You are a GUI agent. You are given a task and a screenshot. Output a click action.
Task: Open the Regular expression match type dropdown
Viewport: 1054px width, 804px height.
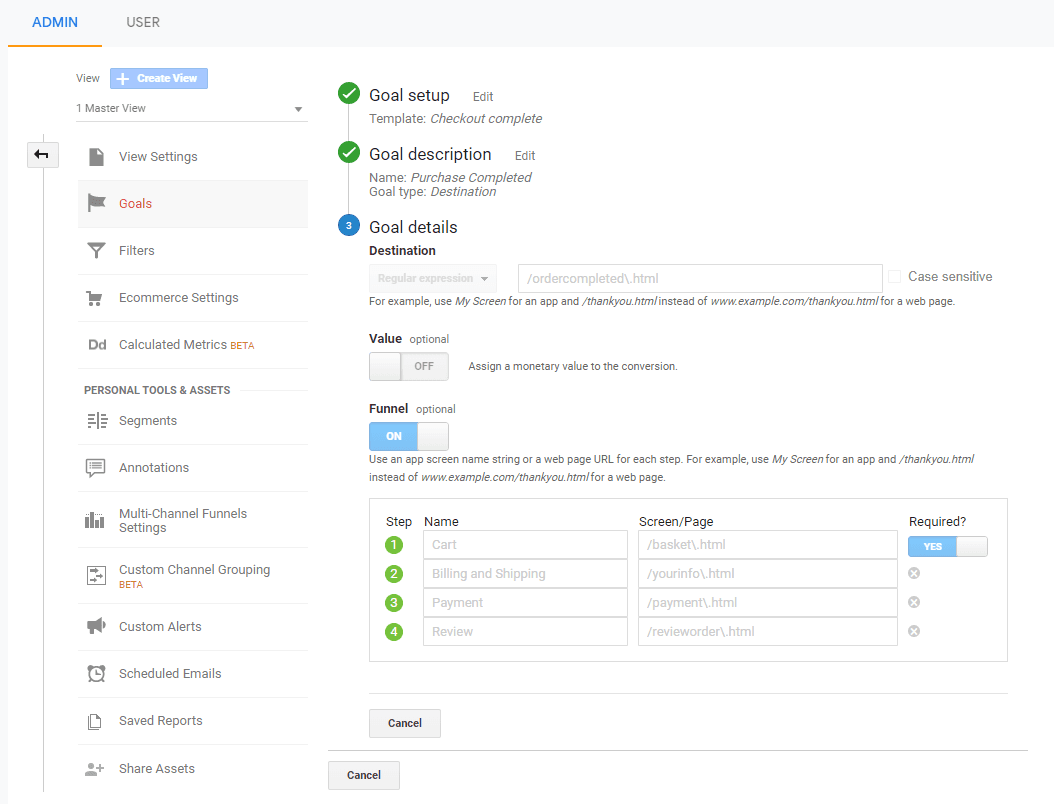click(x=432, y=277)
